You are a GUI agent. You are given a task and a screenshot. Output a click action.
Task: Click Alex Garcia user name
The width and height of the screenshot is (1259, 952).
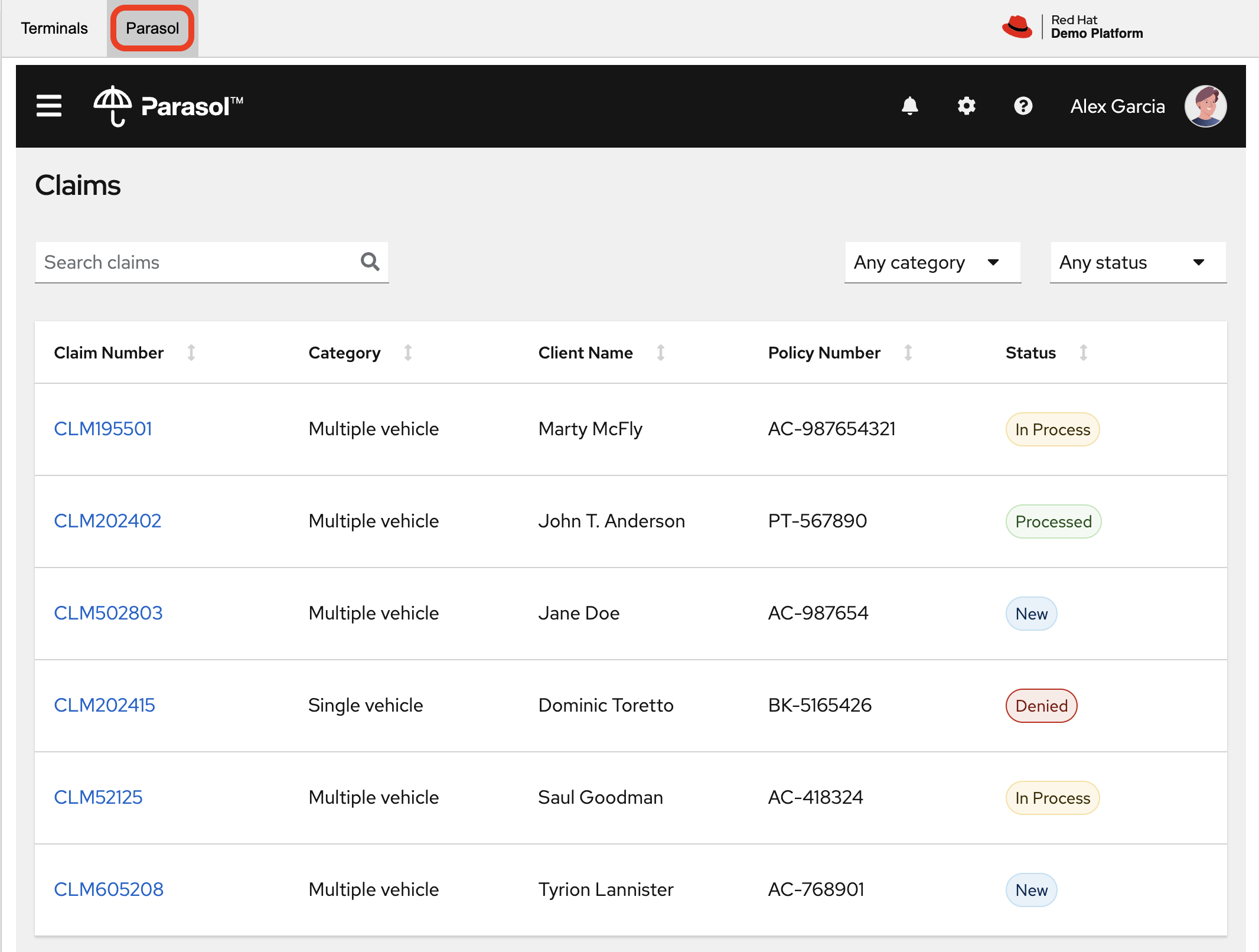(x=1117, y=106)
